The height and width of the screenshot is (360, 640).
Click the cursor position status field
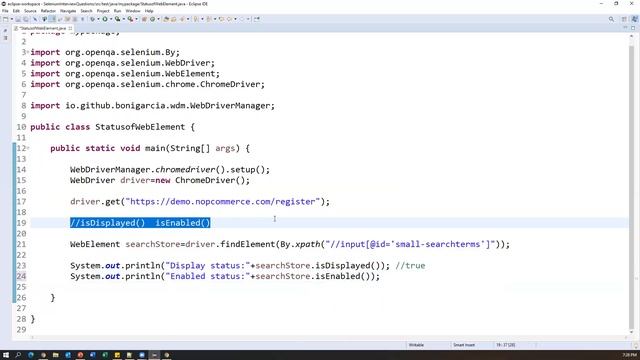point(505,345)
